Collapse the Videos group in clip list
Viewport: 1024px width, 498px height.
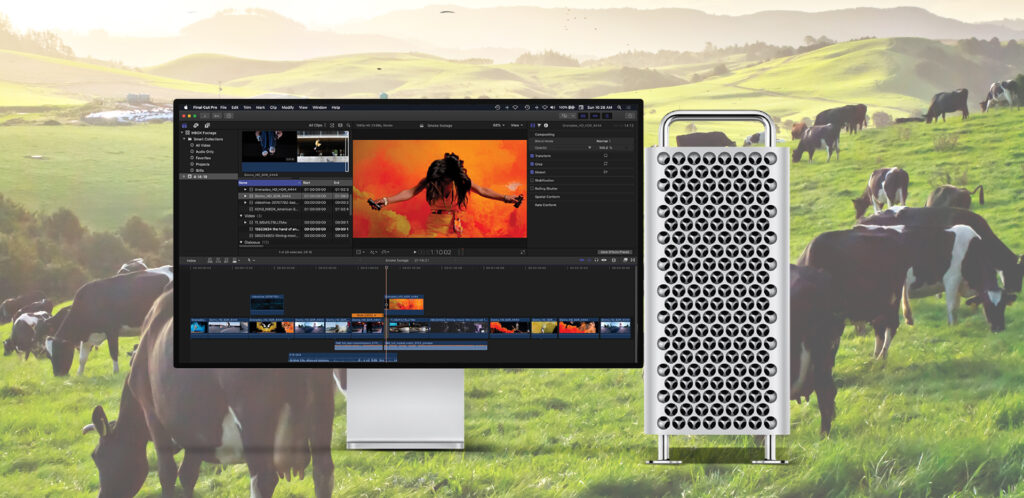pyautogui.click(x=241, y=215)
